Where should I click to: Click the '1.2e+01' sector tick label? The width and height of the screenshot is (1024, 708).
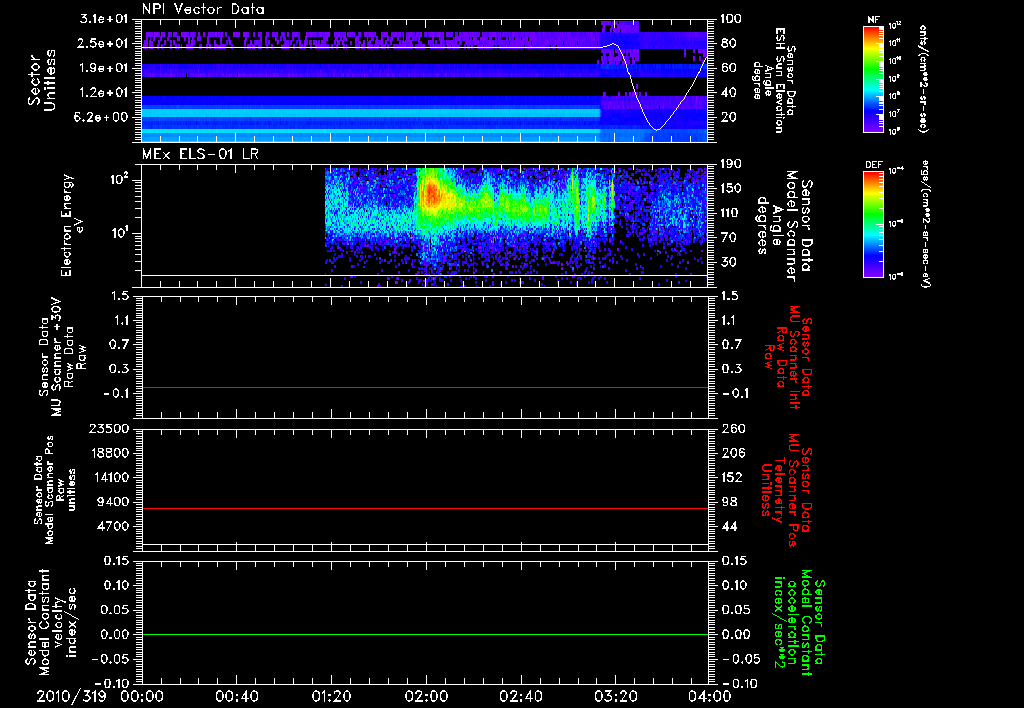(103, 93)
